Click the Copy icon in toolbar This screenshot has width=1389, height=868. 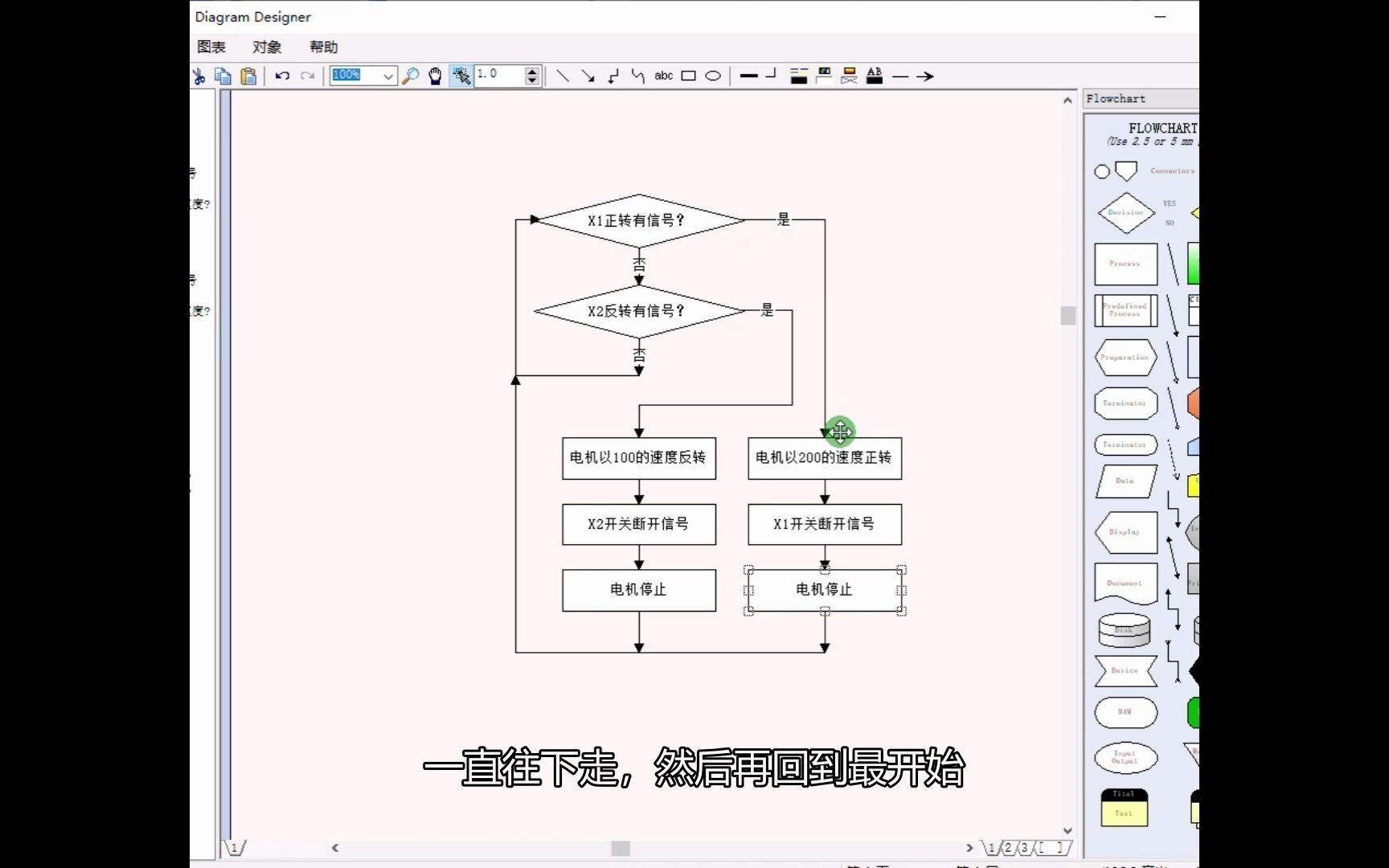[x=223, y=76]
